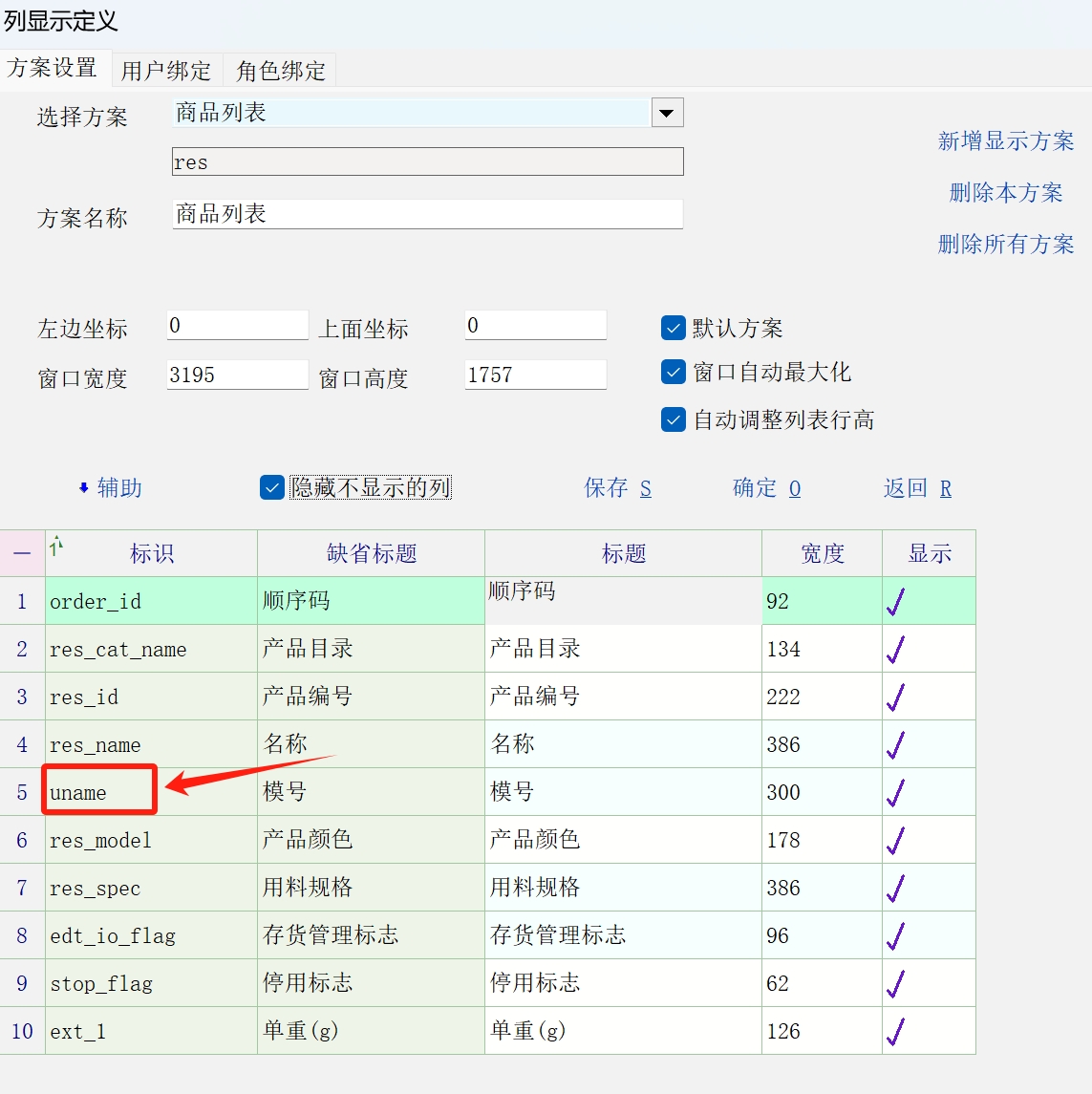Viewport: 1092px width, 1094px height.
Task: Uncheck the 默认方案 checkbox
Action: coord(674,329)
